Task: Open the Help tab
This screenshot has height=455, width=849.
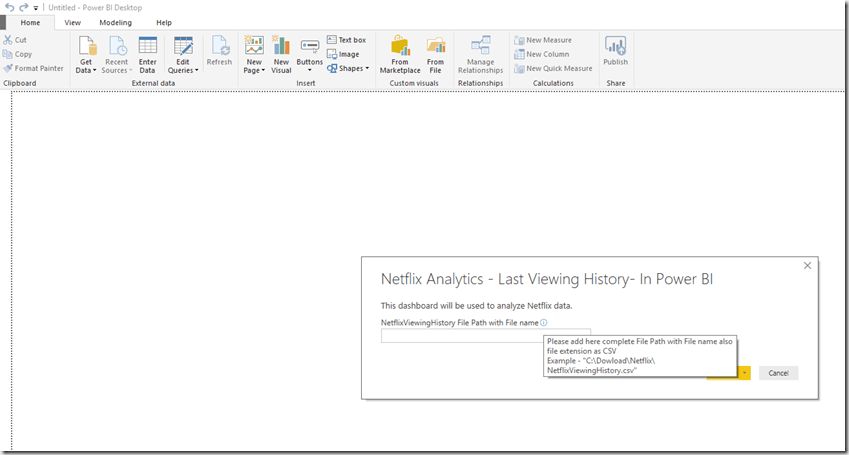Action: (x=164, y=22)
